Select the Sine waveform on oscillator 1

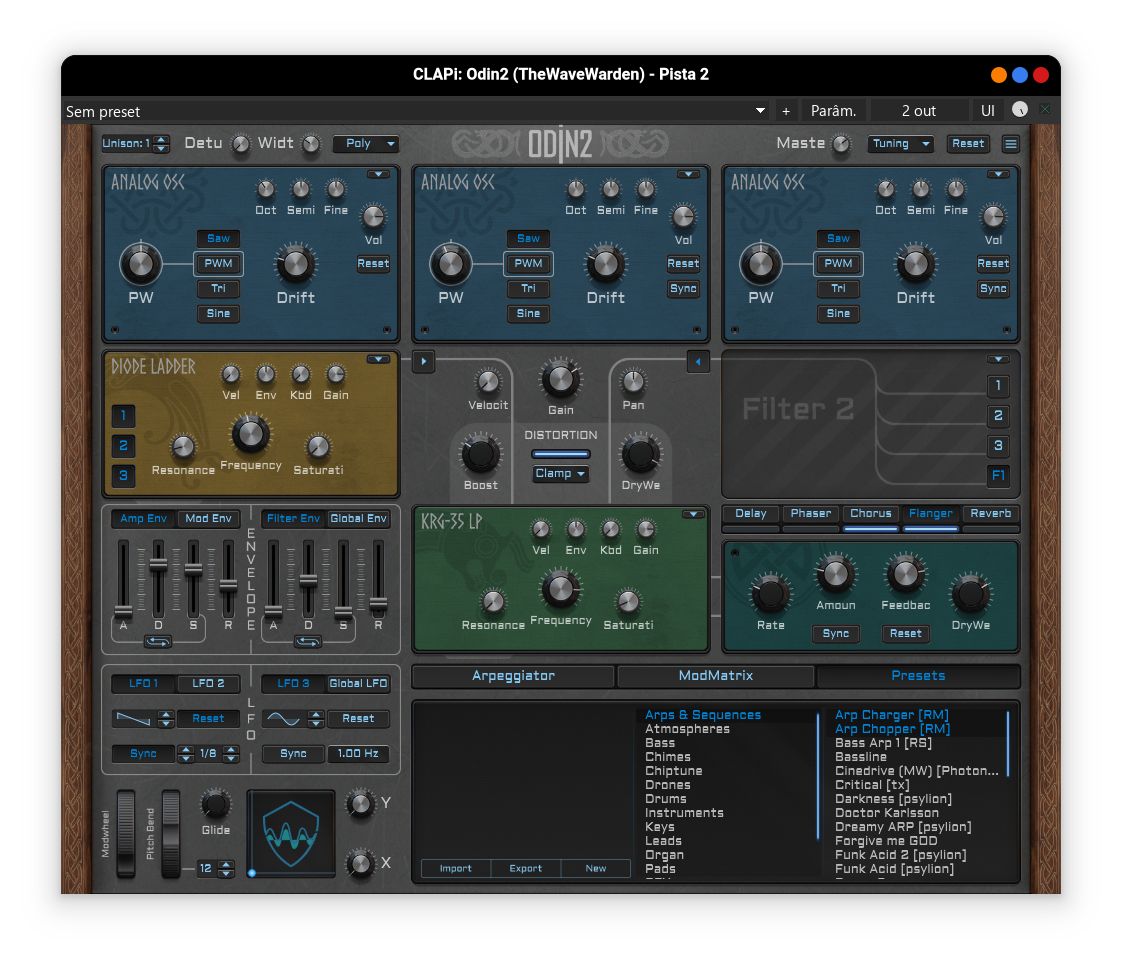click(218, 314)
